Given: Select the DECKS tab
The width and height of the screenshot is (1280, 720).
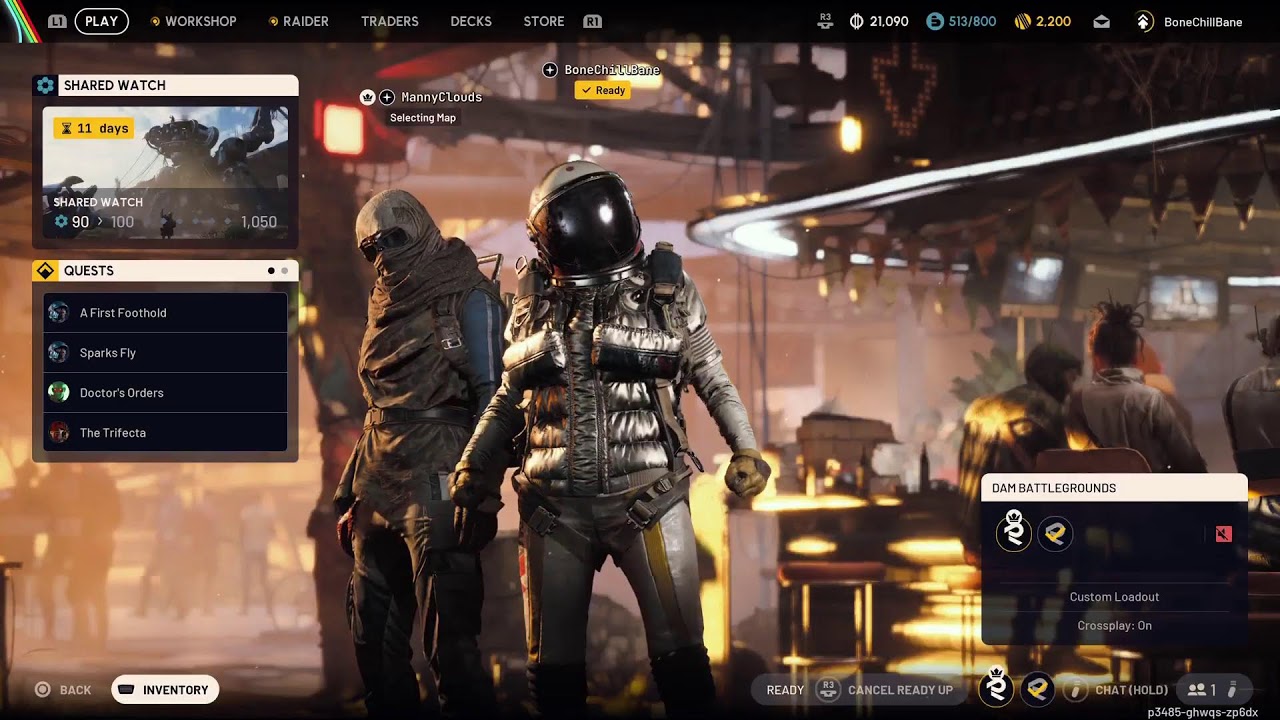Looking at the screenshot, I should 471,21.
